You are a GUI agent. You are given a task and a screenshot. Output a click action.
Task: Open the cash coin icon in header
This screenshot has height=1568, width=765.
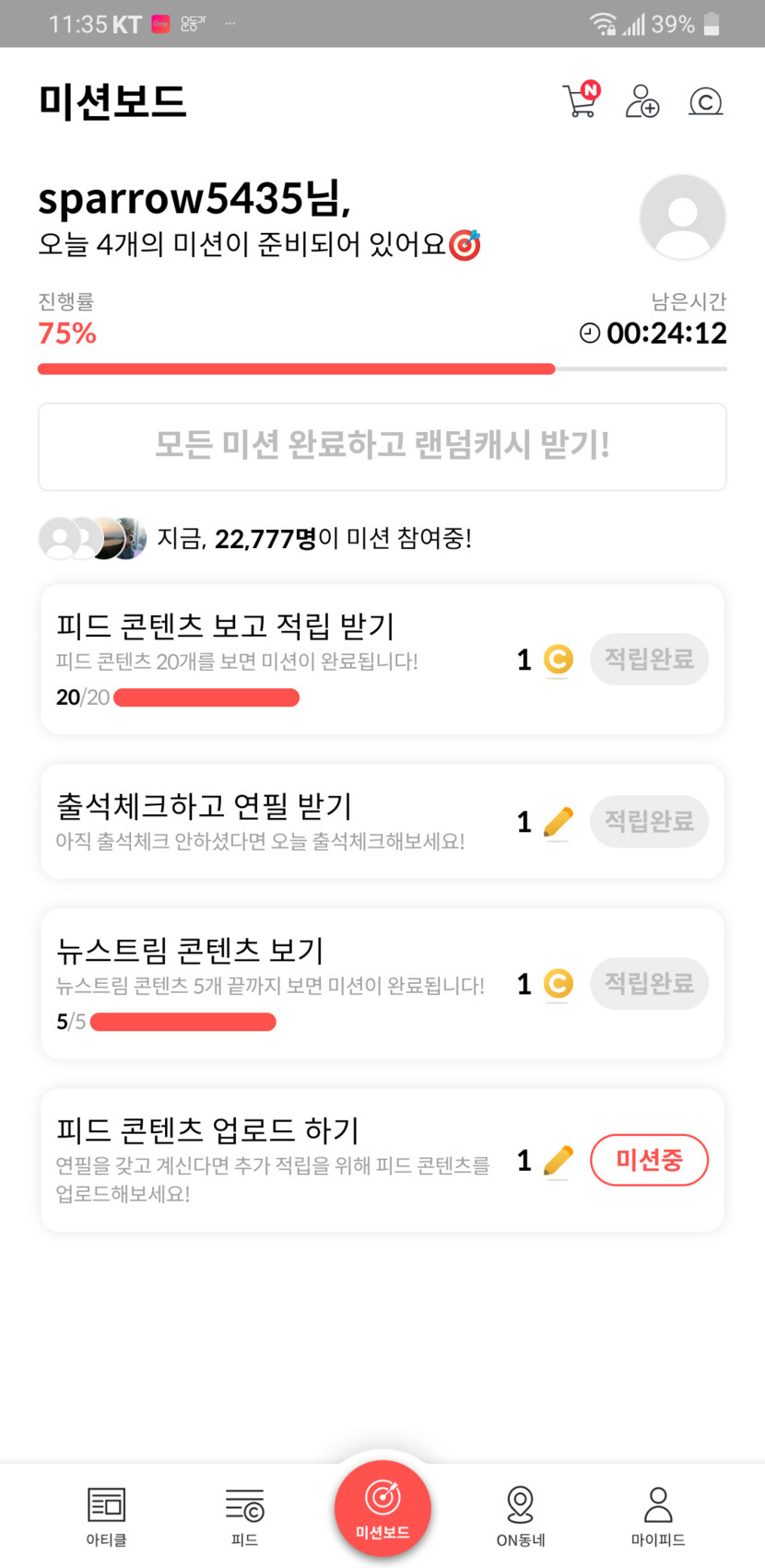tap(705, 101)
